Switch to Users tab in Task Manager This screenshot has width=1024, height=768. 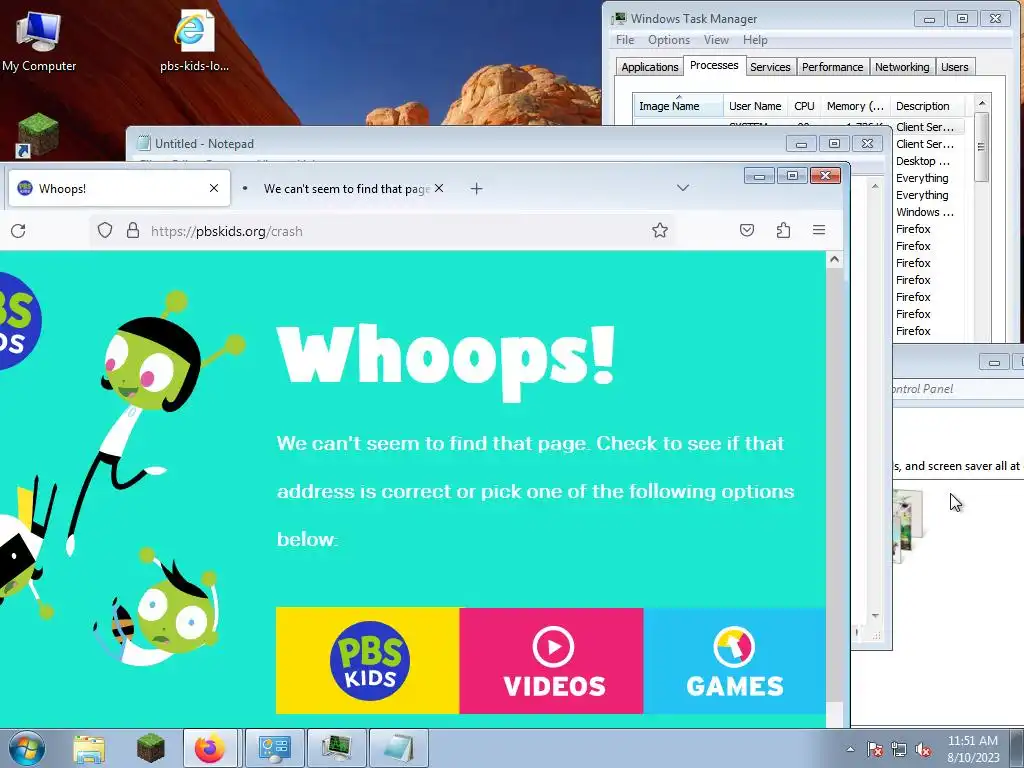pyautogui.click(x=954, y=67)
